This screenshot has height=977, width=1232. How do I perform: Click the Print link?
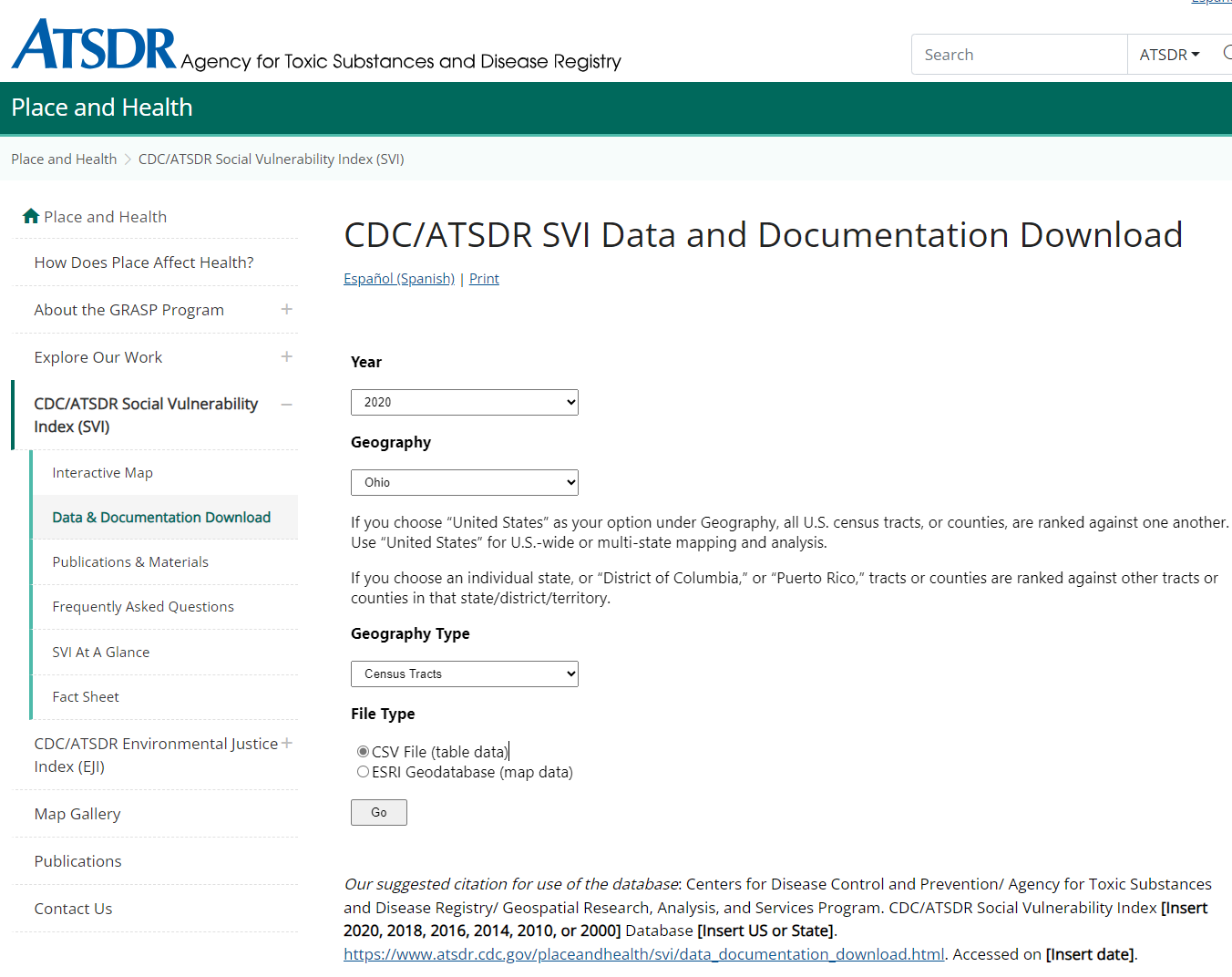coord(484,278)
